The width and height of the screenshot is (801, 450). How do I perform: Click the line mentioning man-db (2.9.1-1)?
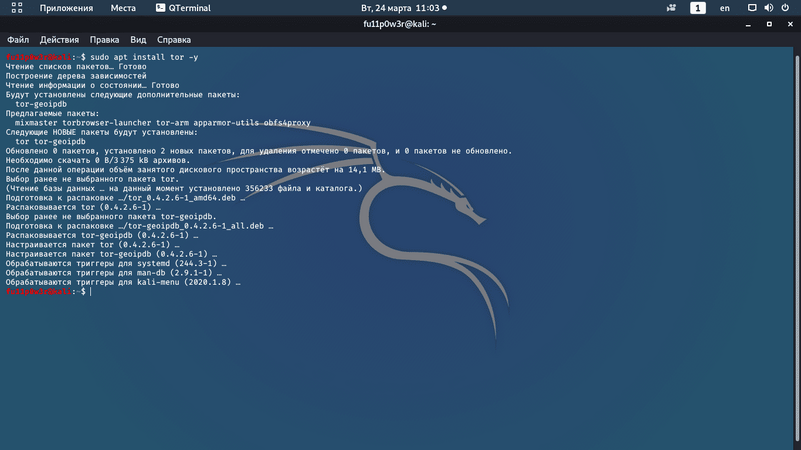[x=113, y=273]
